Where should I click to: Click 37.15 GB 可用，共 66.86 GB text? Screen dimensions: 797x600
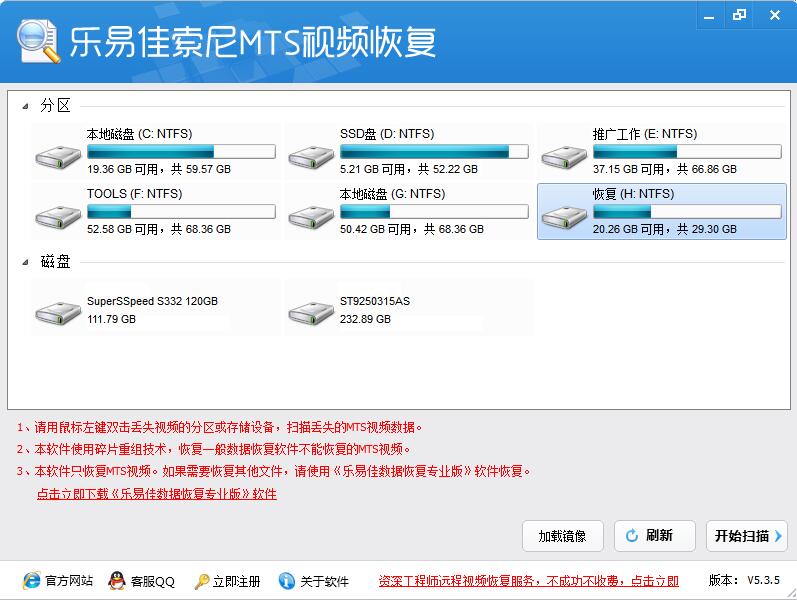(665, 169)
